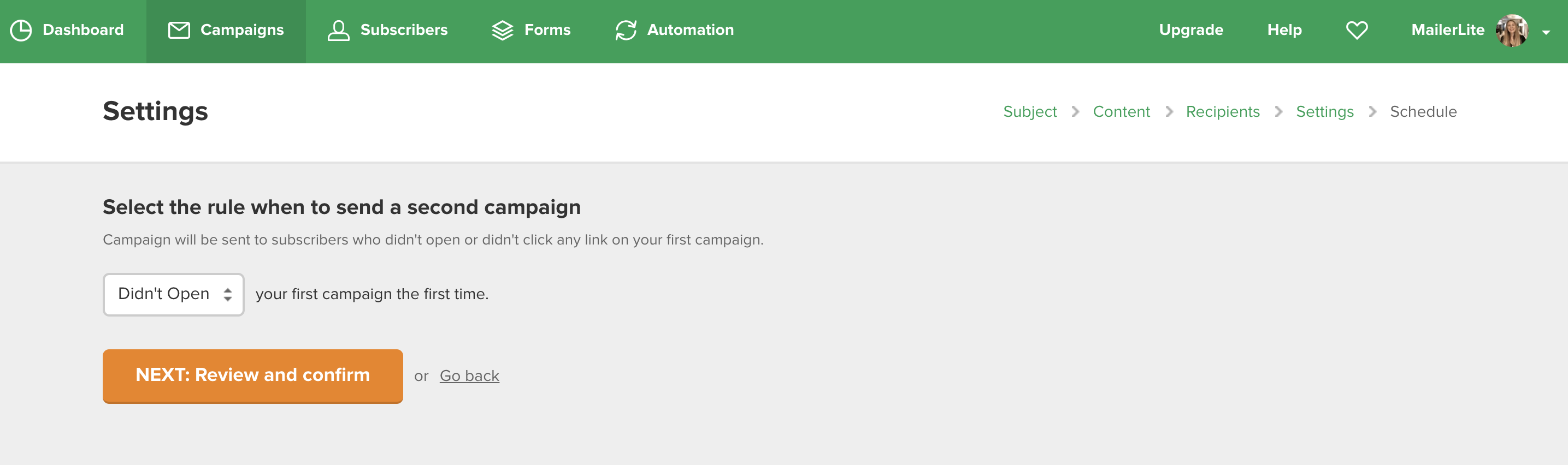Click the Dashboard clock icon
1568x465 pixels.
21,31
